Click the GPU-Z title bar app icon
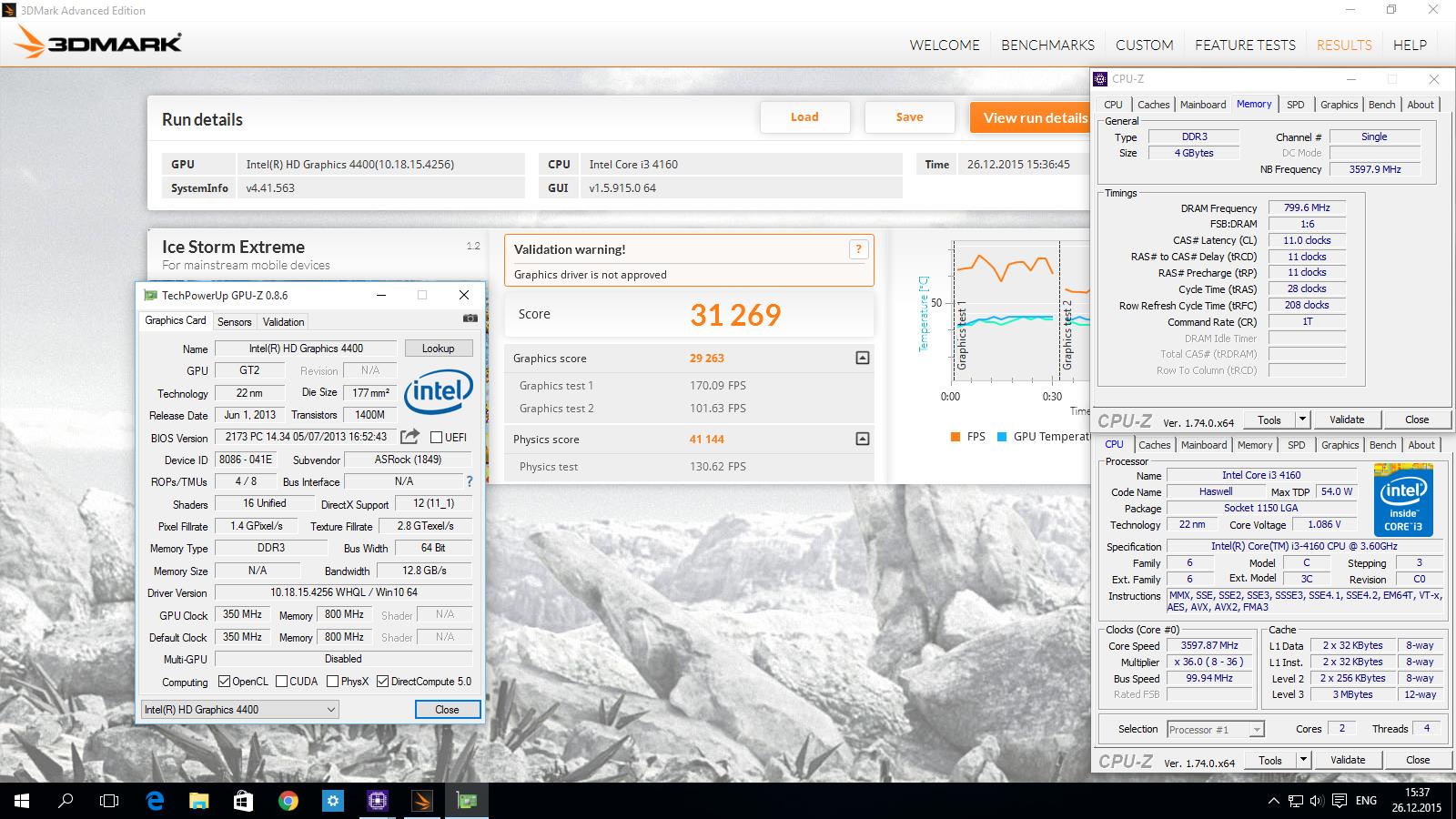The width and height of the screenshot is (1456, 819). 150,295
